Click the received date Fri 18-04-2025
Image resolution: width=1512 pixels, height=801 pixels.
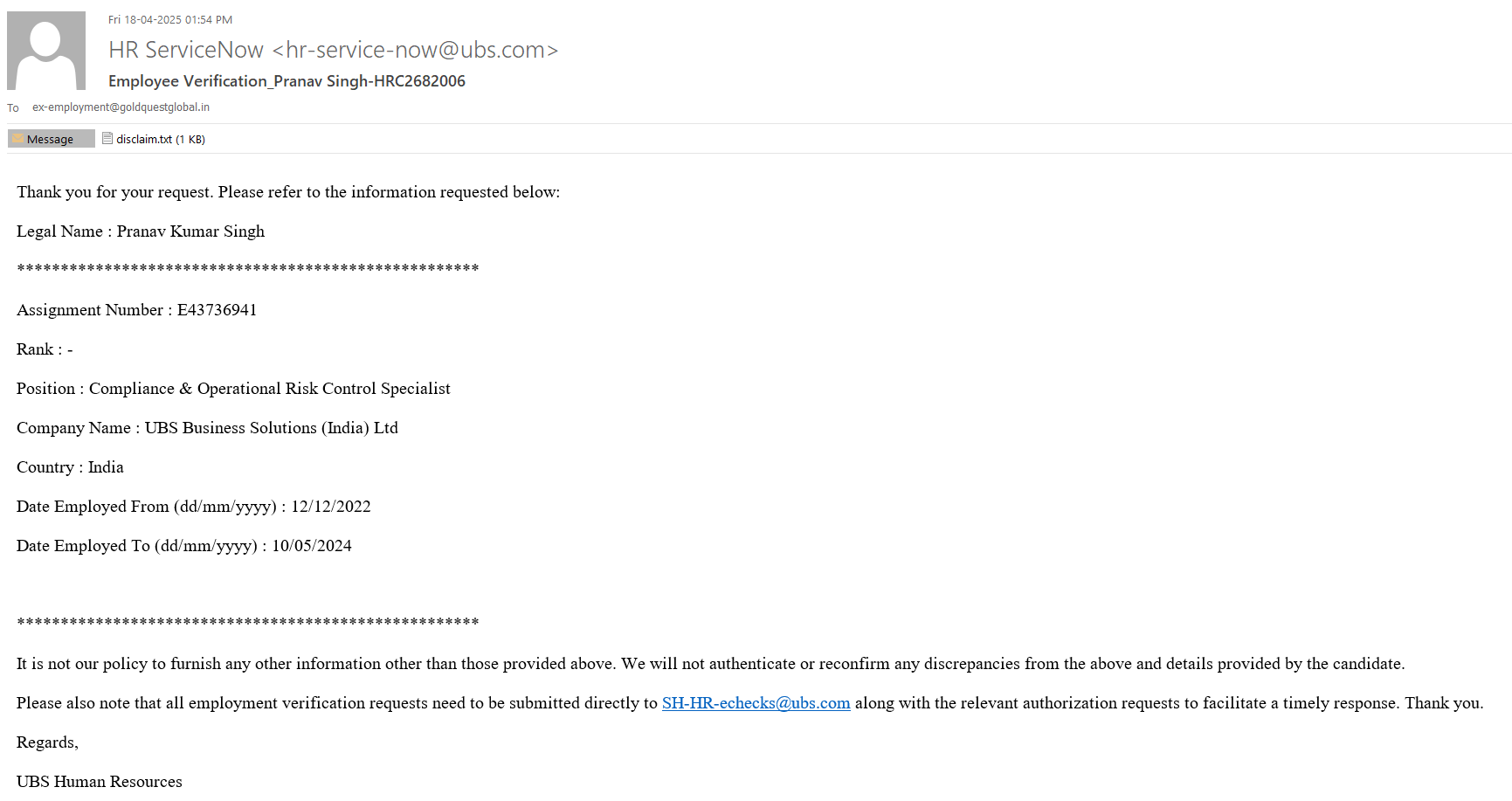click(x=170, y=20)
